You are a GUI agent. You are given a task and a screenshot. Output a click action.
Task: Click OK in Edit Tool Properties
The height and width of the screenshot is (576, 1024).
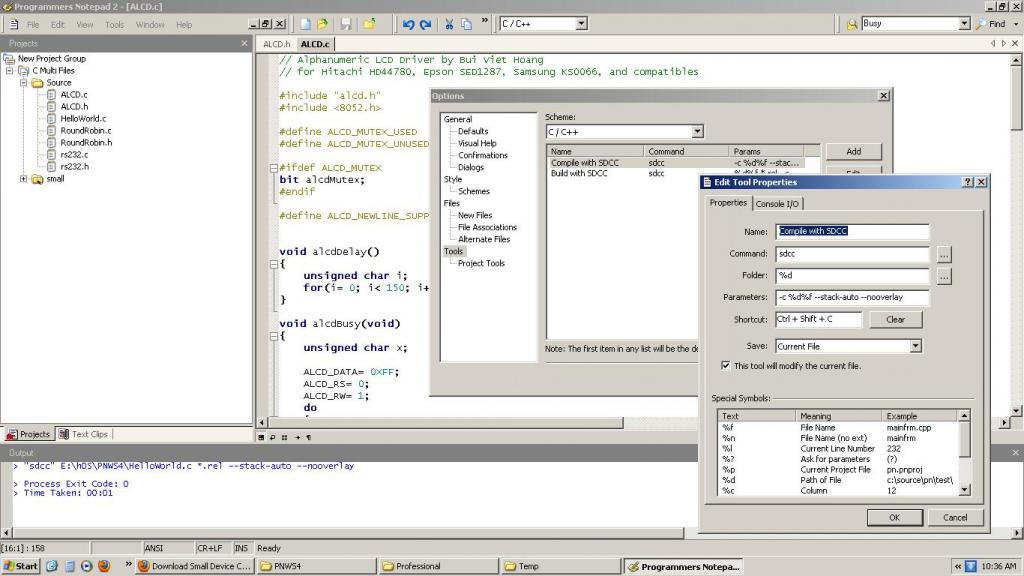(893, 517)
